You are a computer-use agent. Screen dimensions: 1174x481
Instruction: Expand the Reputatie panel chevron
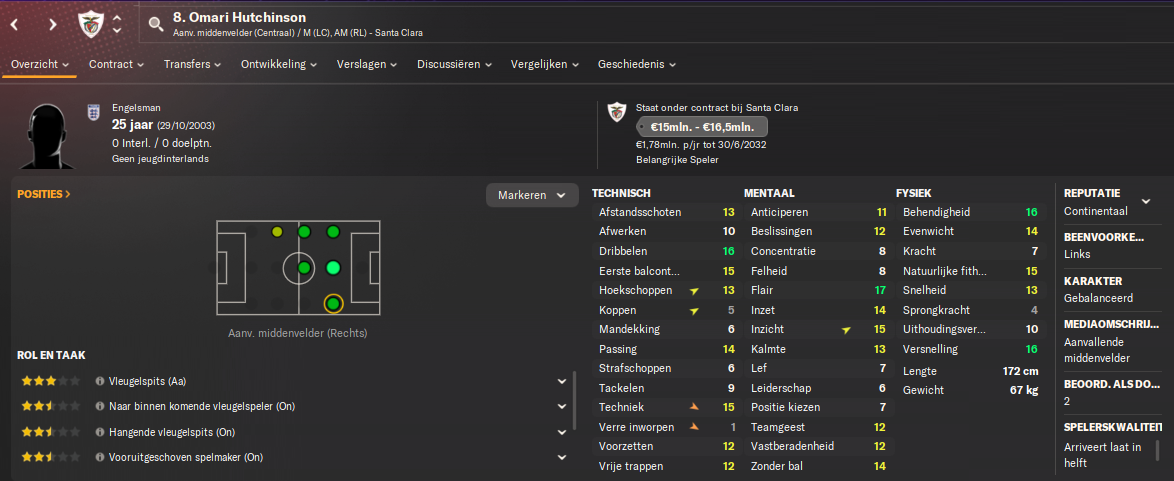click(x=1146, y=201)
